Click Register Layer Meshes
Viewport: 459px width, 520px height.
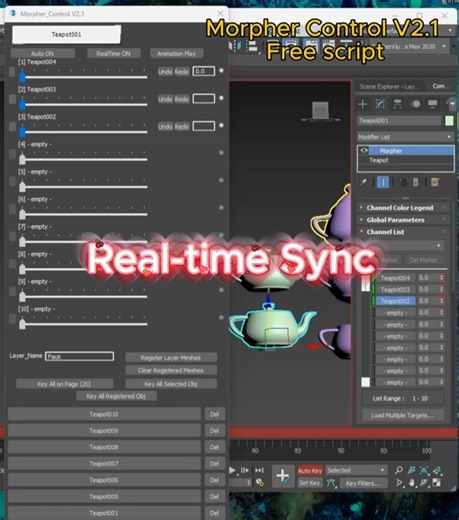[171, 358]
